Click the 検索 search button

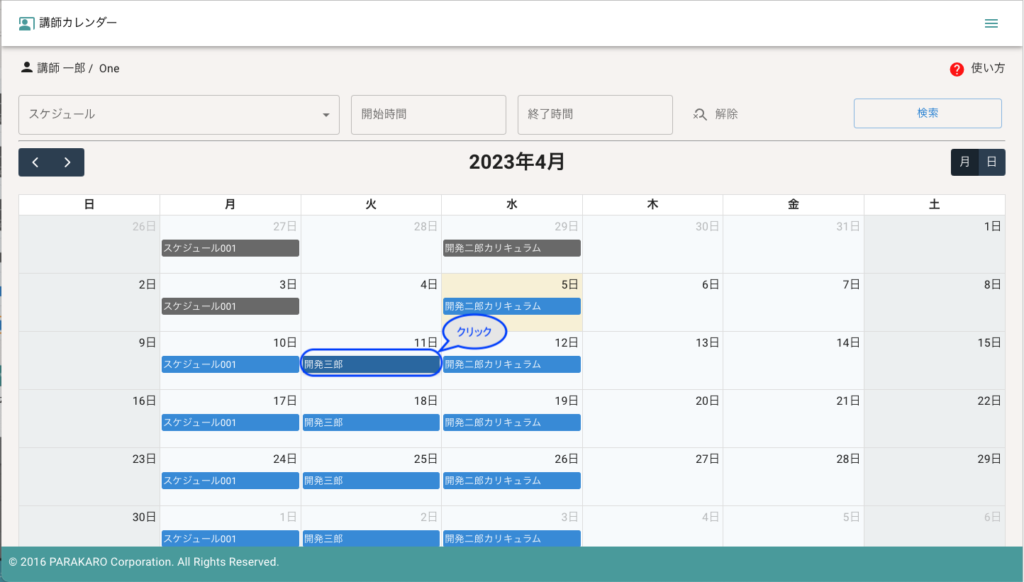pyautogui.click(x=927, y=113)
